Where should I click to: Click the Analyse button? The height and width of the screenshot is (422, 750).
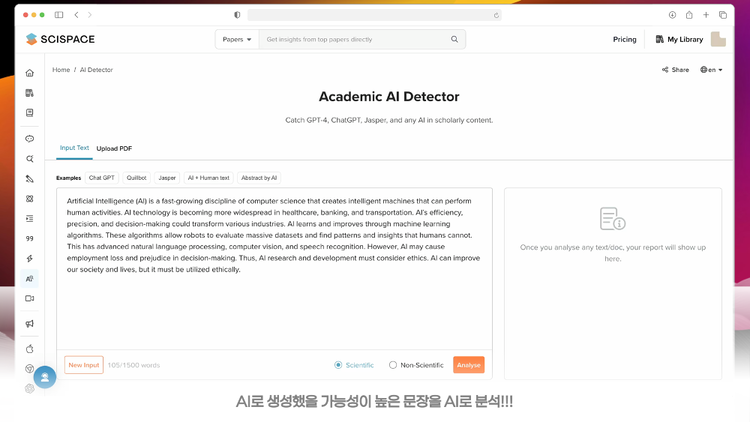point(469,365)
